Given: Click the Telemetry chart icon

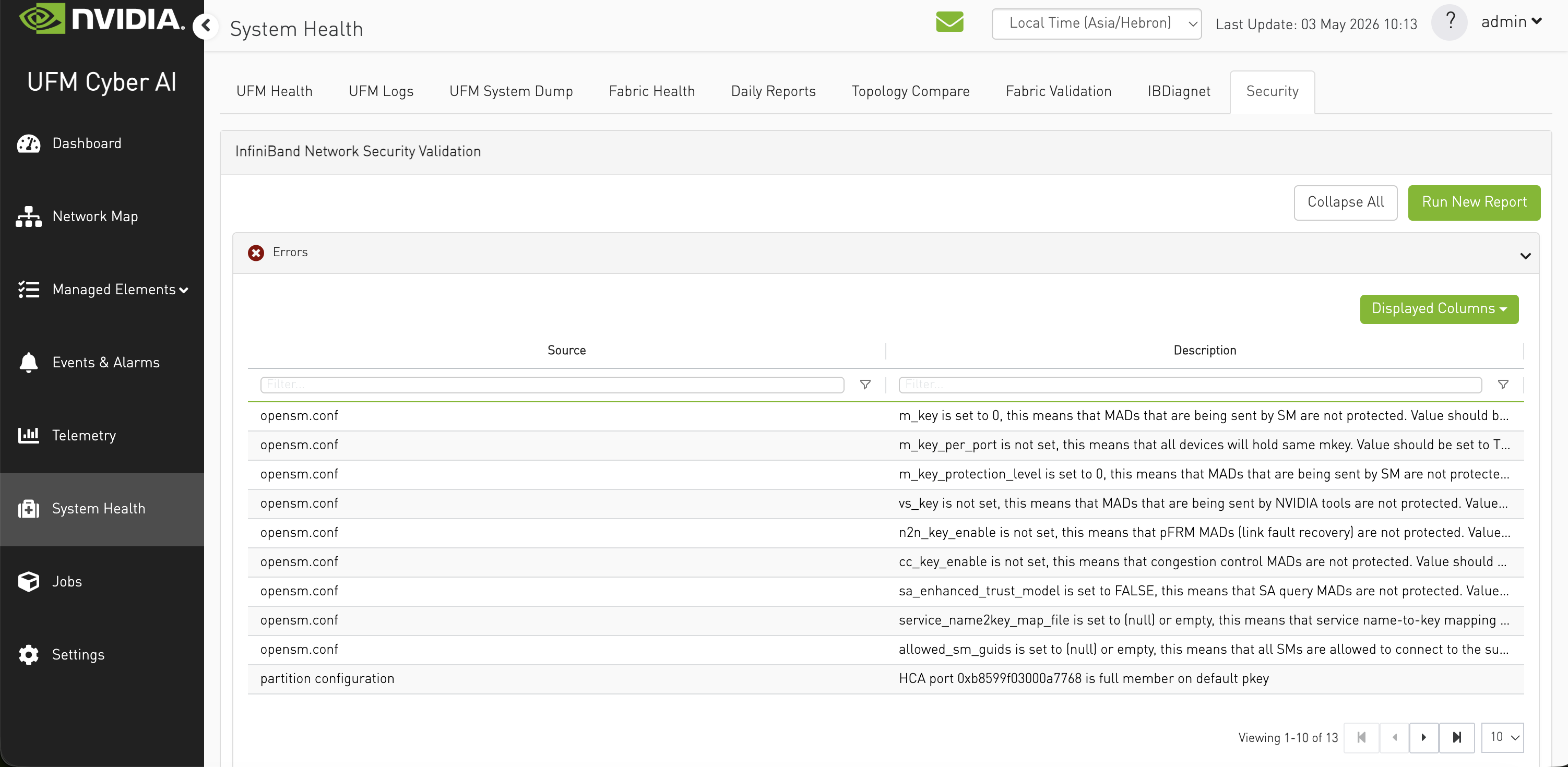Looking at the screenshot, I should point(29,436).
